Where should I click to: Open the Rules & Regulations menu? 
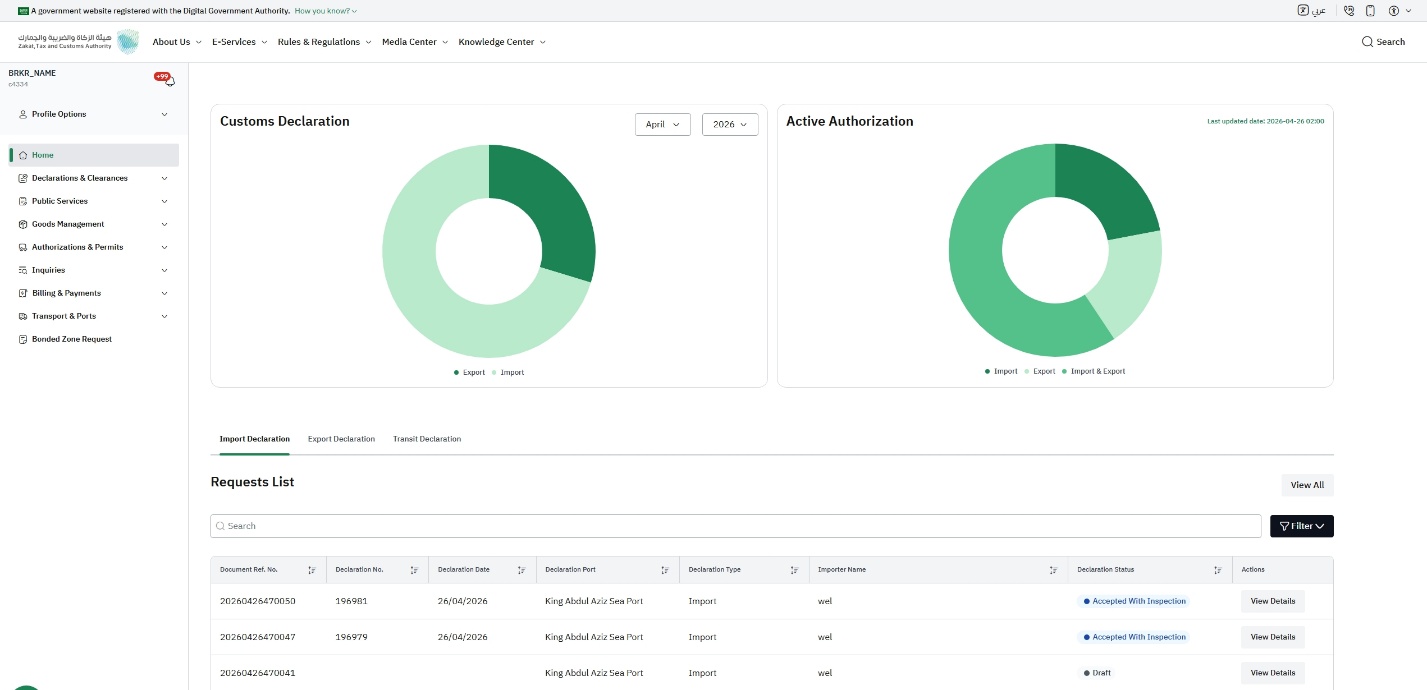(x=325, y=42)
